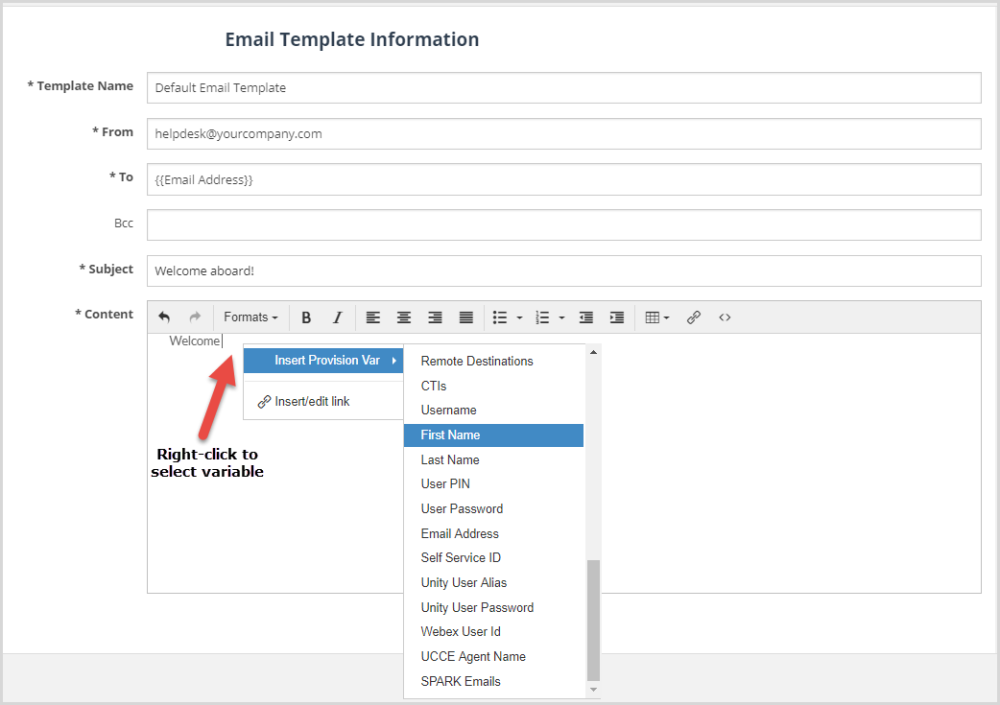Apply bold formatting with the B icon
Image resolution: width=1000 pixels, height=705 pixels.
tap(306, 317)
